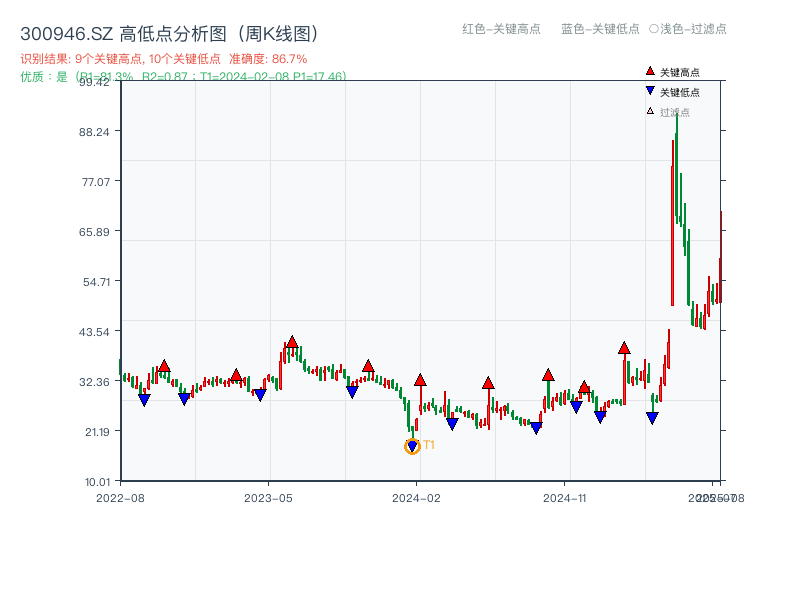Click key high marker atop the mid-2023 peak
The height and width of the screenshot is (600, 800).
292,342
